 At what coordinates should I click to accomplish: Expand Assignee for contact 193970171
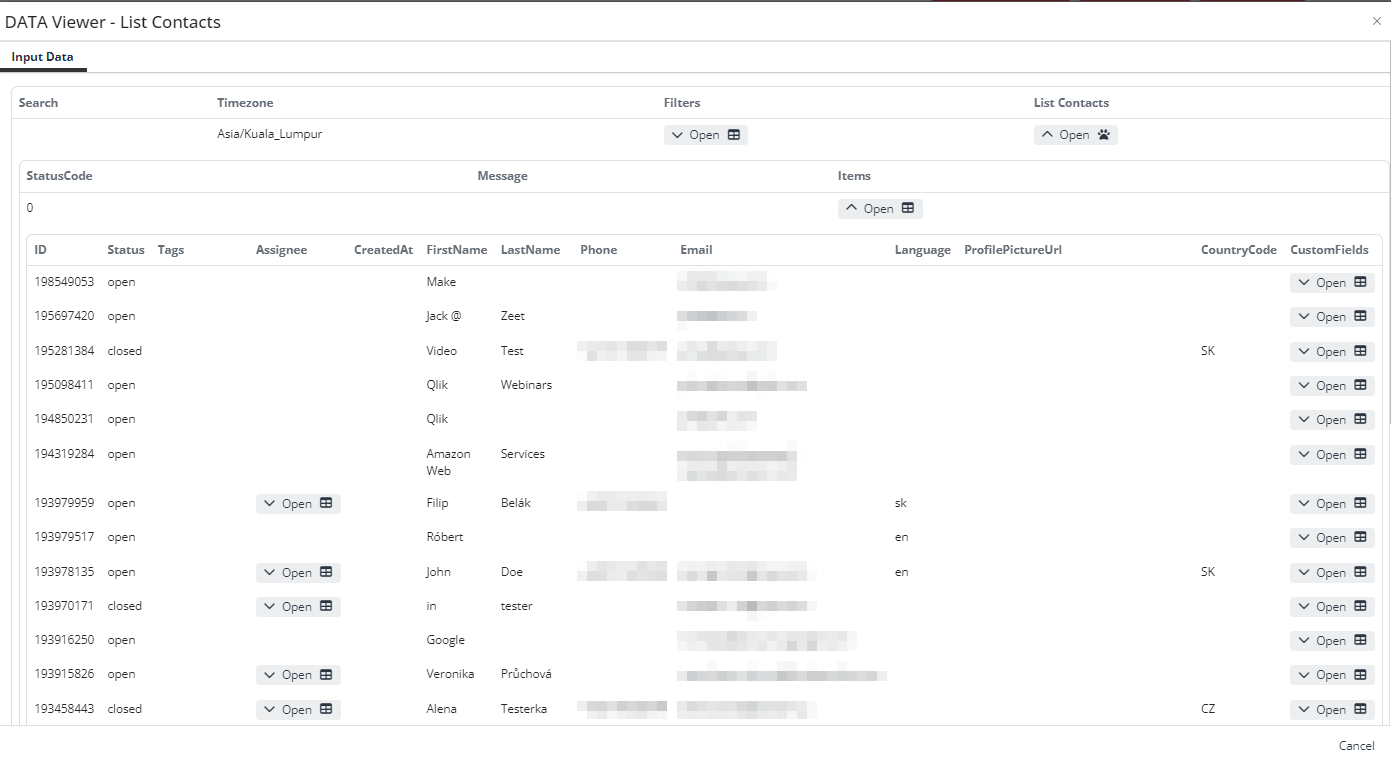[271, 607]
